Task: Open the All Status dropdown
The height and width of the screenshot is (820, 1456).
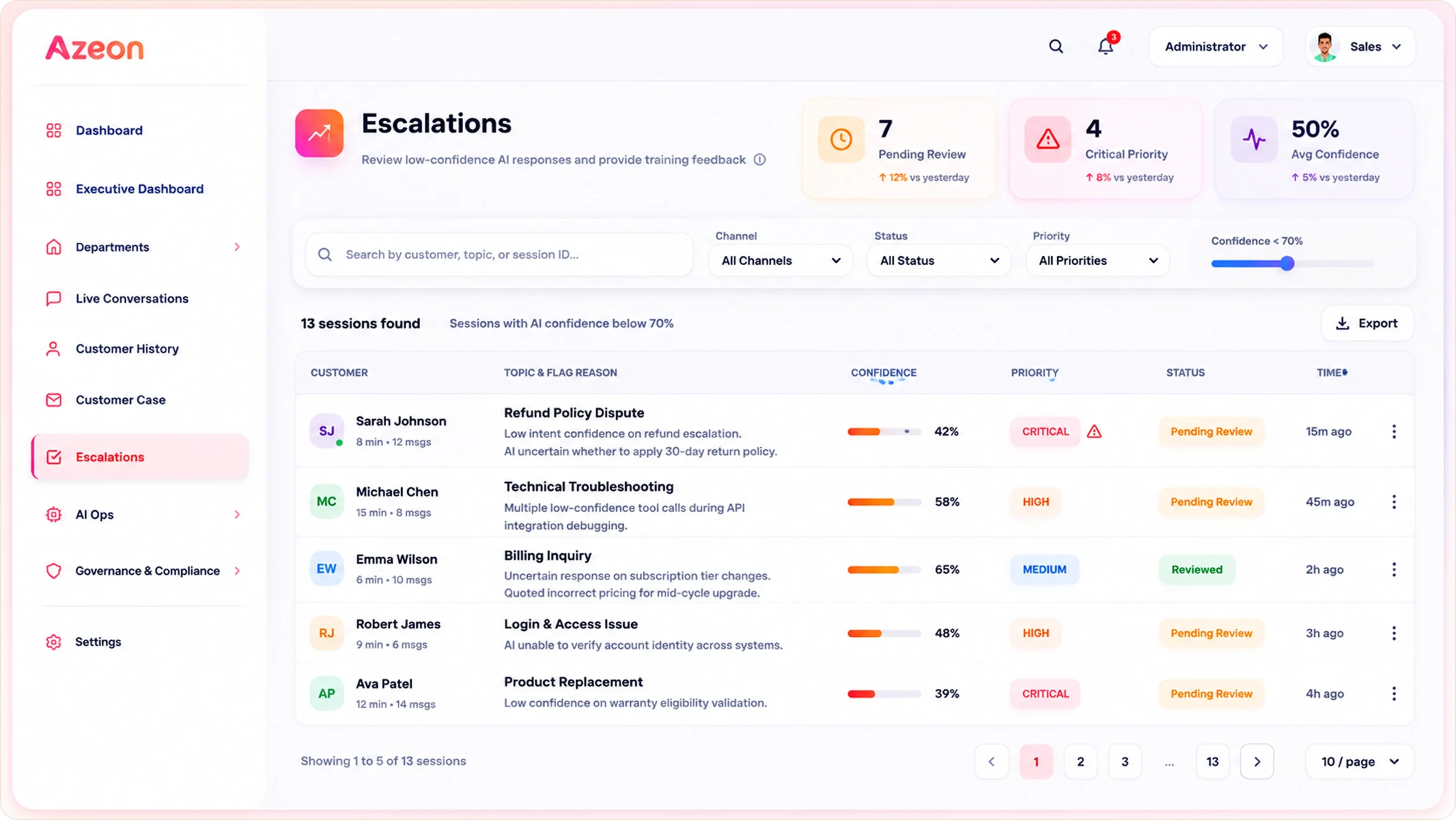Action: pos(939,261)
